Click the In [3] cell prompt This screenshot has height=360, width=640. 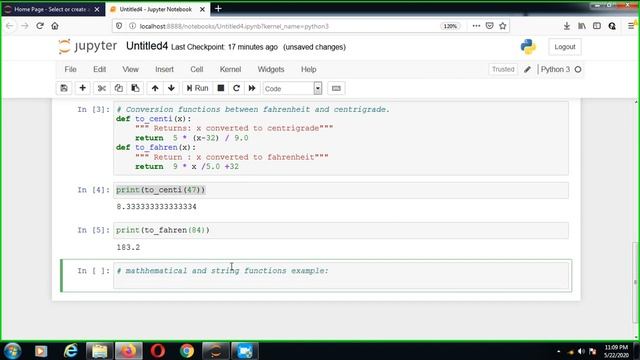coord(93,109)
